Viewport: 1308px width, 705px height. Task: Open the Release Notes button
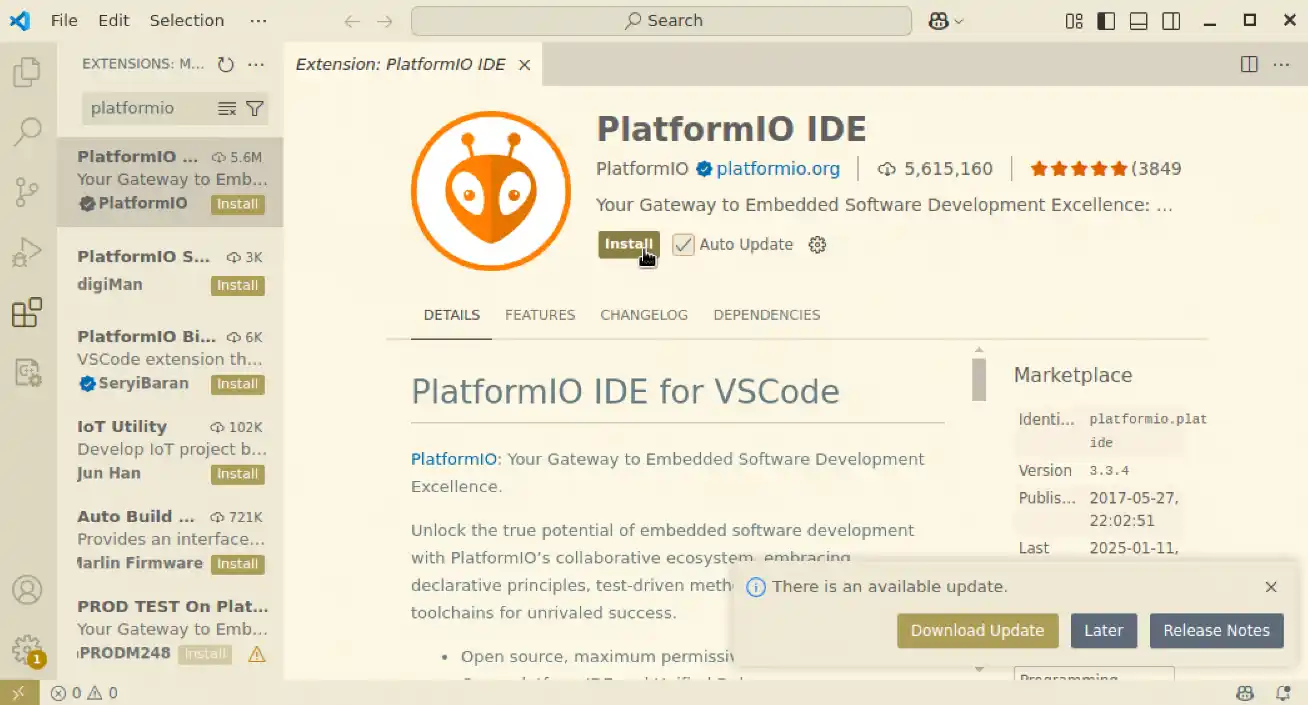pos(1216,631)
